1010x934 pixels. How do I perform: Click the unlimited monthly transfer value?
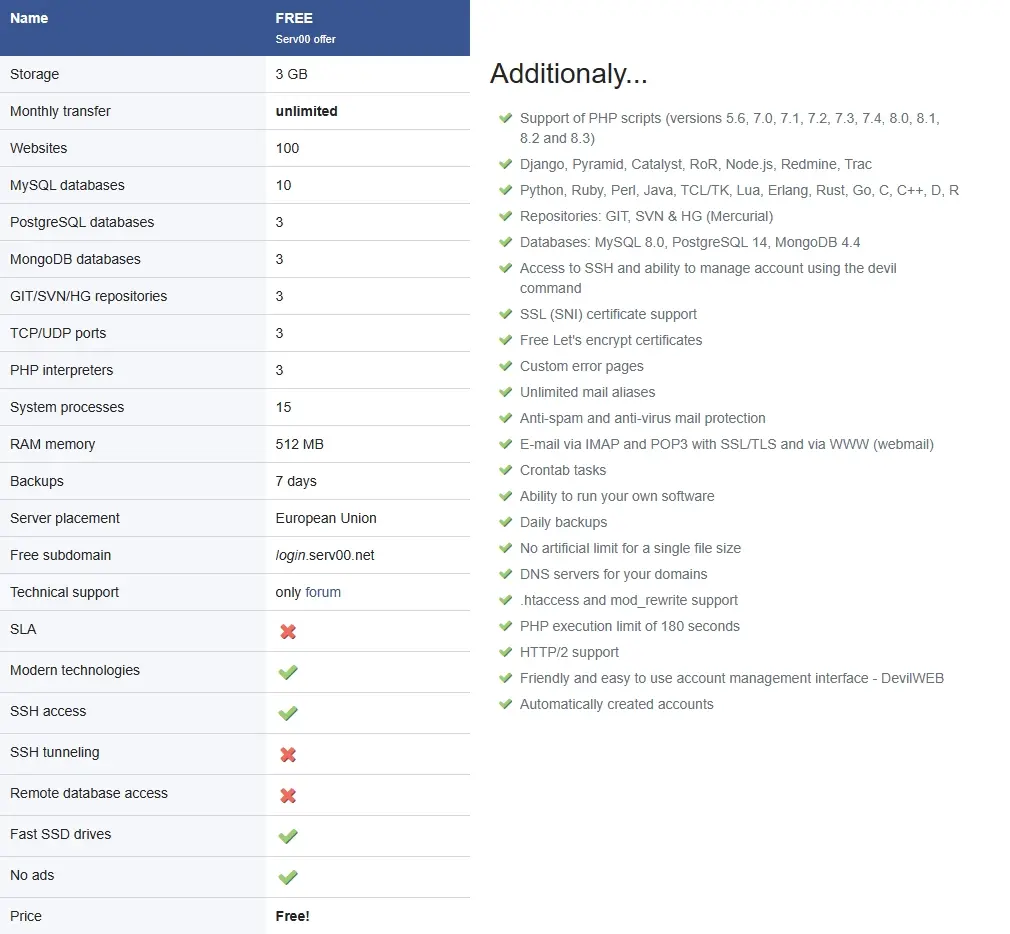coord(306,111)
